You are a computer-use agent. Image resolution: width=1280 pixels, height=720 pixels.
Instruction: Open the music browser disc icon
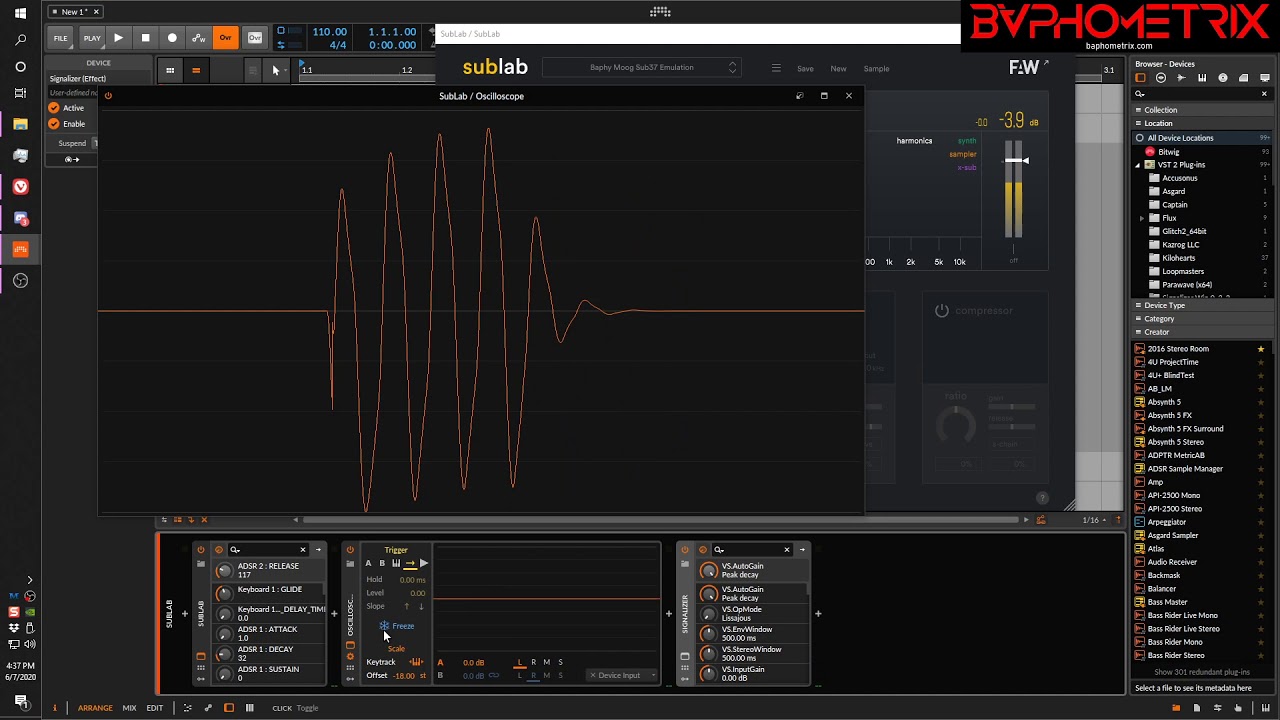point(1223,78)
